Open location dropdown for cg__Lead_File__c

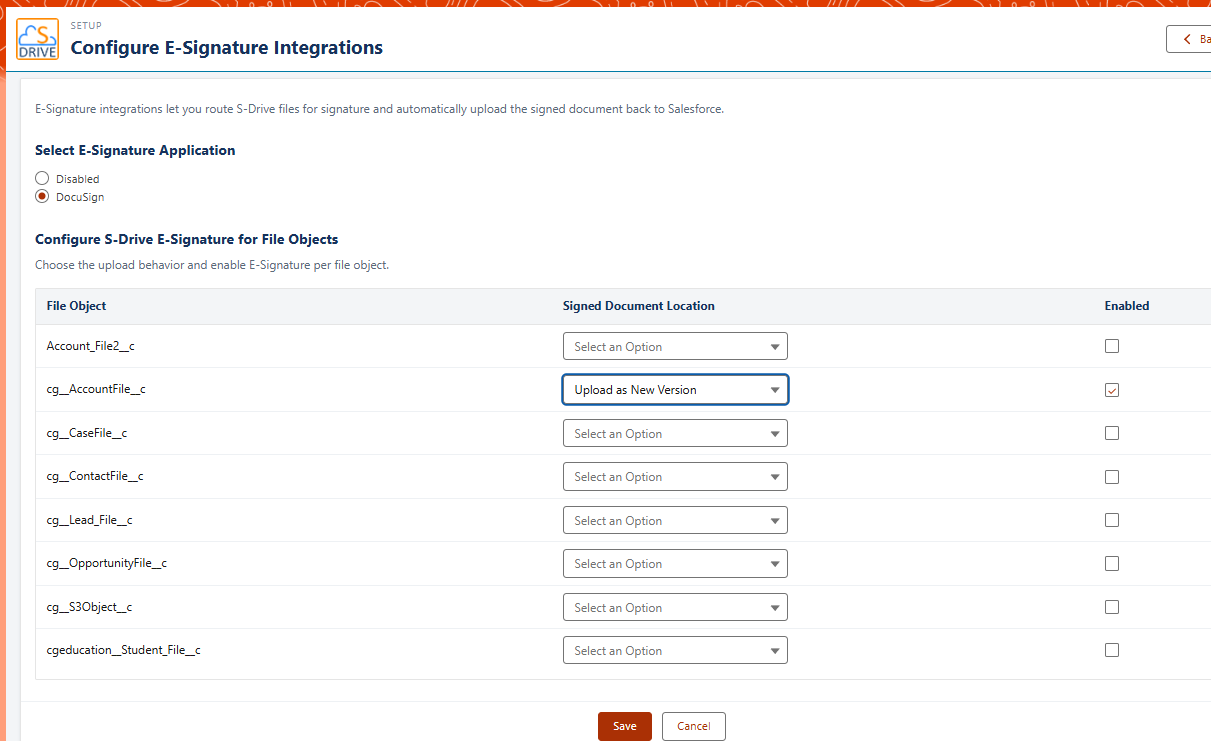point(675,521)
